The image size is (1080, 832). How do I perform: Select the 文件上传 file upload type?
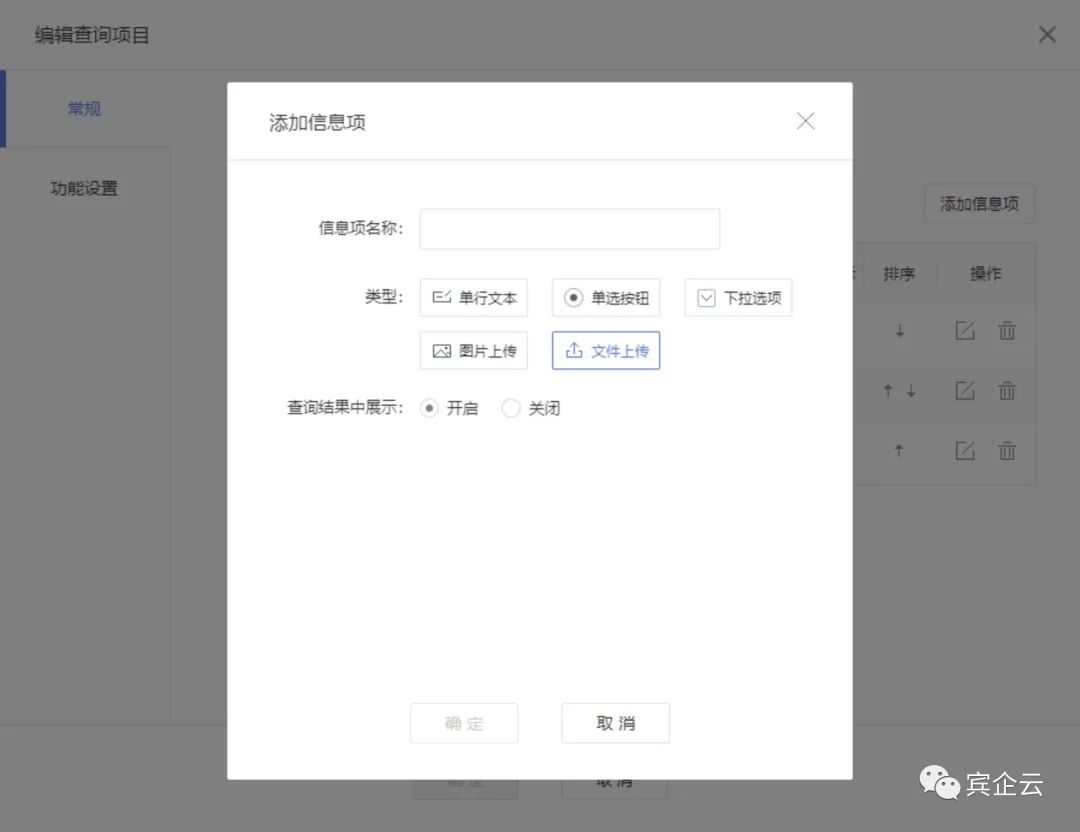click(605, 350)
